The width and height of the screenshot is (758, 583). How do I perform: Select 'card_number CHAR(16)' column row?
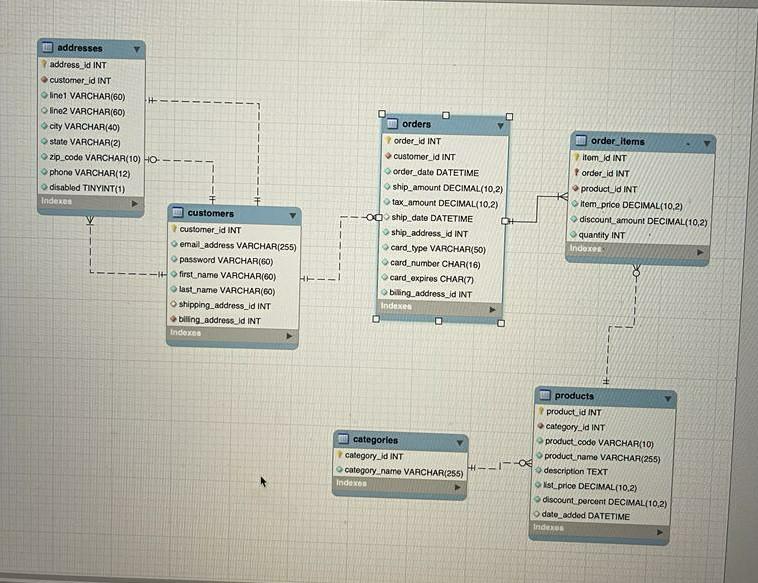441,263
